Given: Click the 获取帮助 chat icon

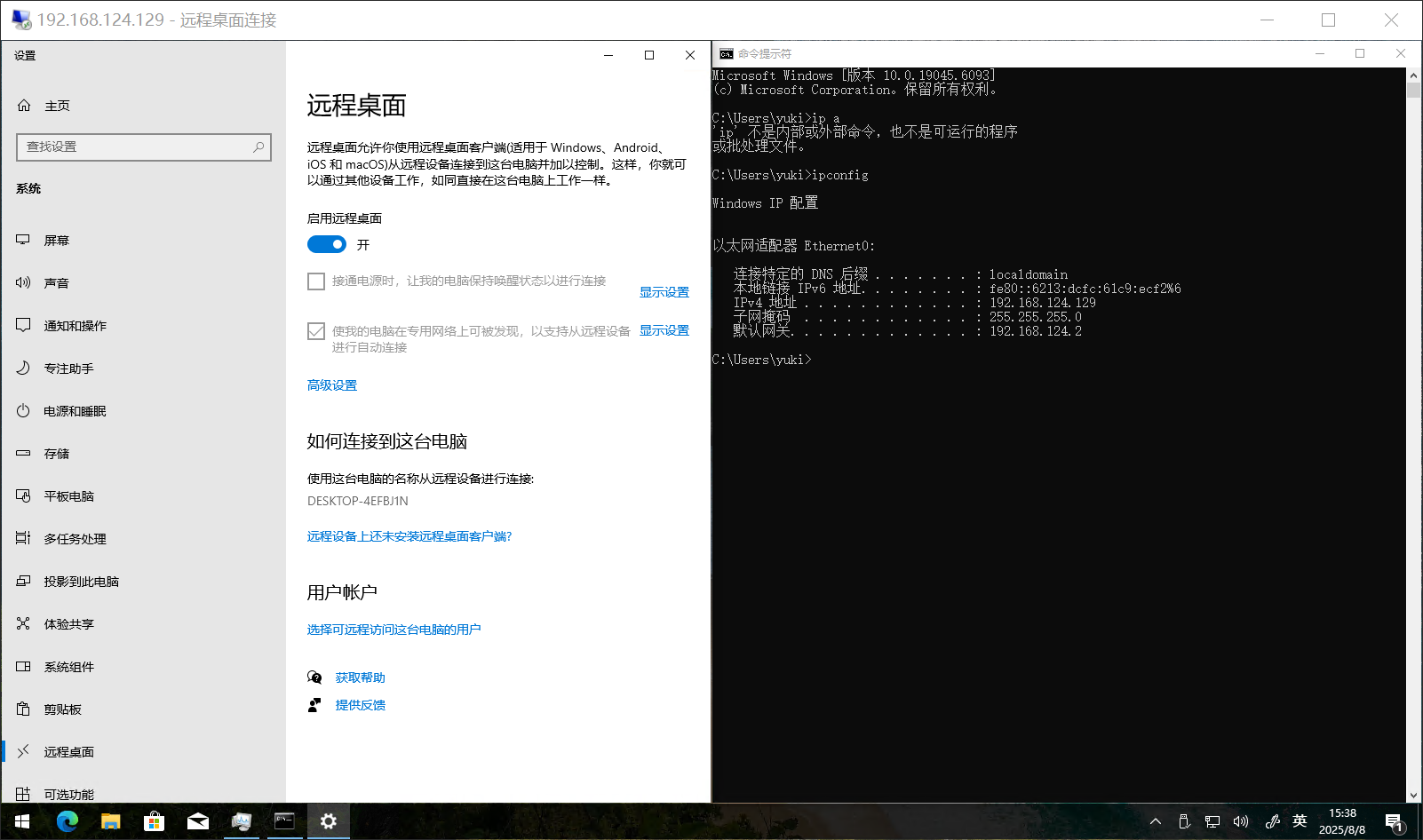Looking at the screenshot, I should [x=314, y=678].
